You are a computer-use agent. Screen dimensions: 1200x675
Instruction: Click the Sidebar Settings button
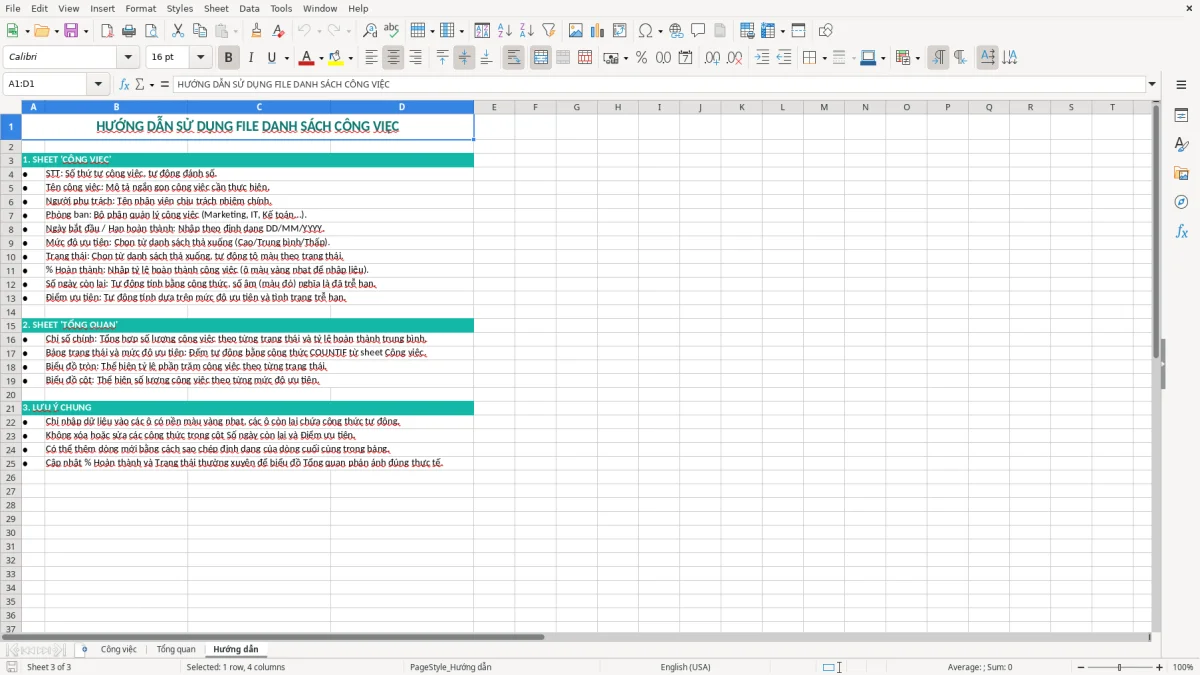coord(1181,86)
